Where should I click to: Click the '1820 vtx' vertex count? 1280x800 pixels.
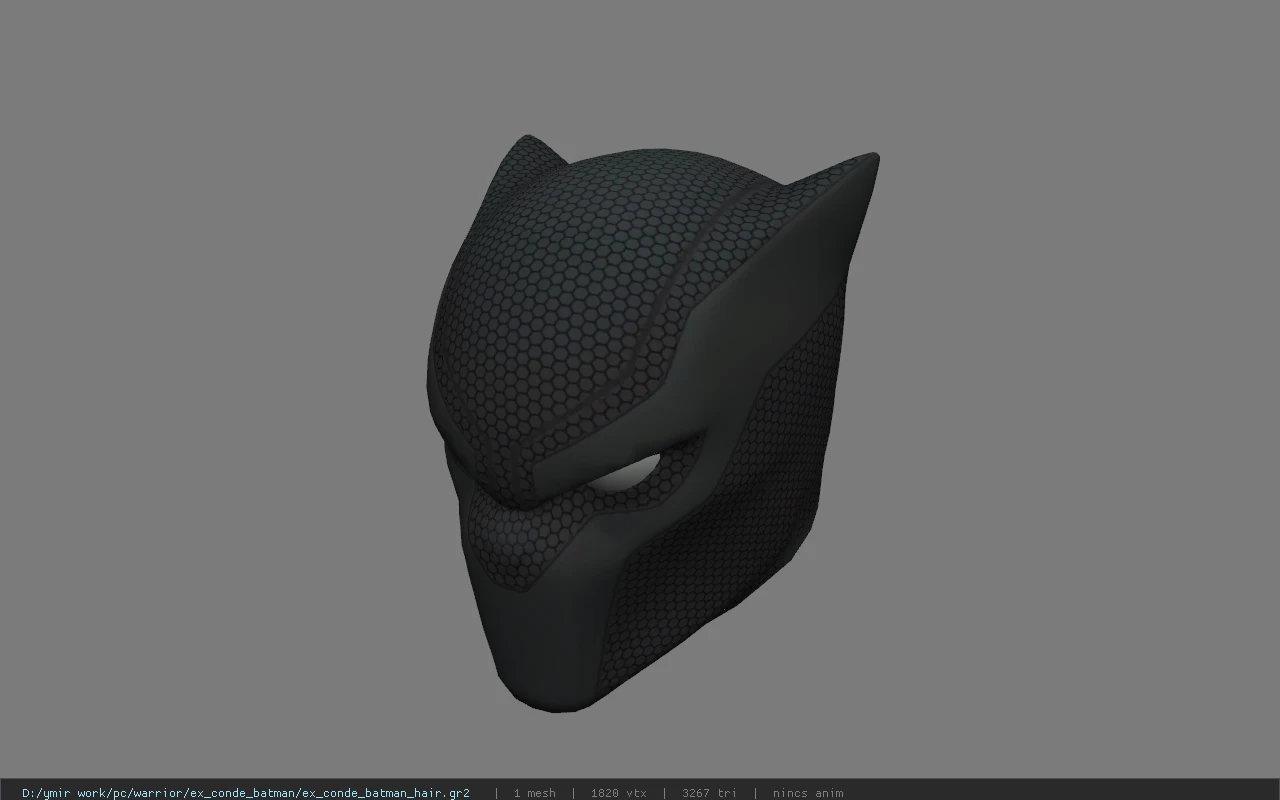(x=618, y=793)
